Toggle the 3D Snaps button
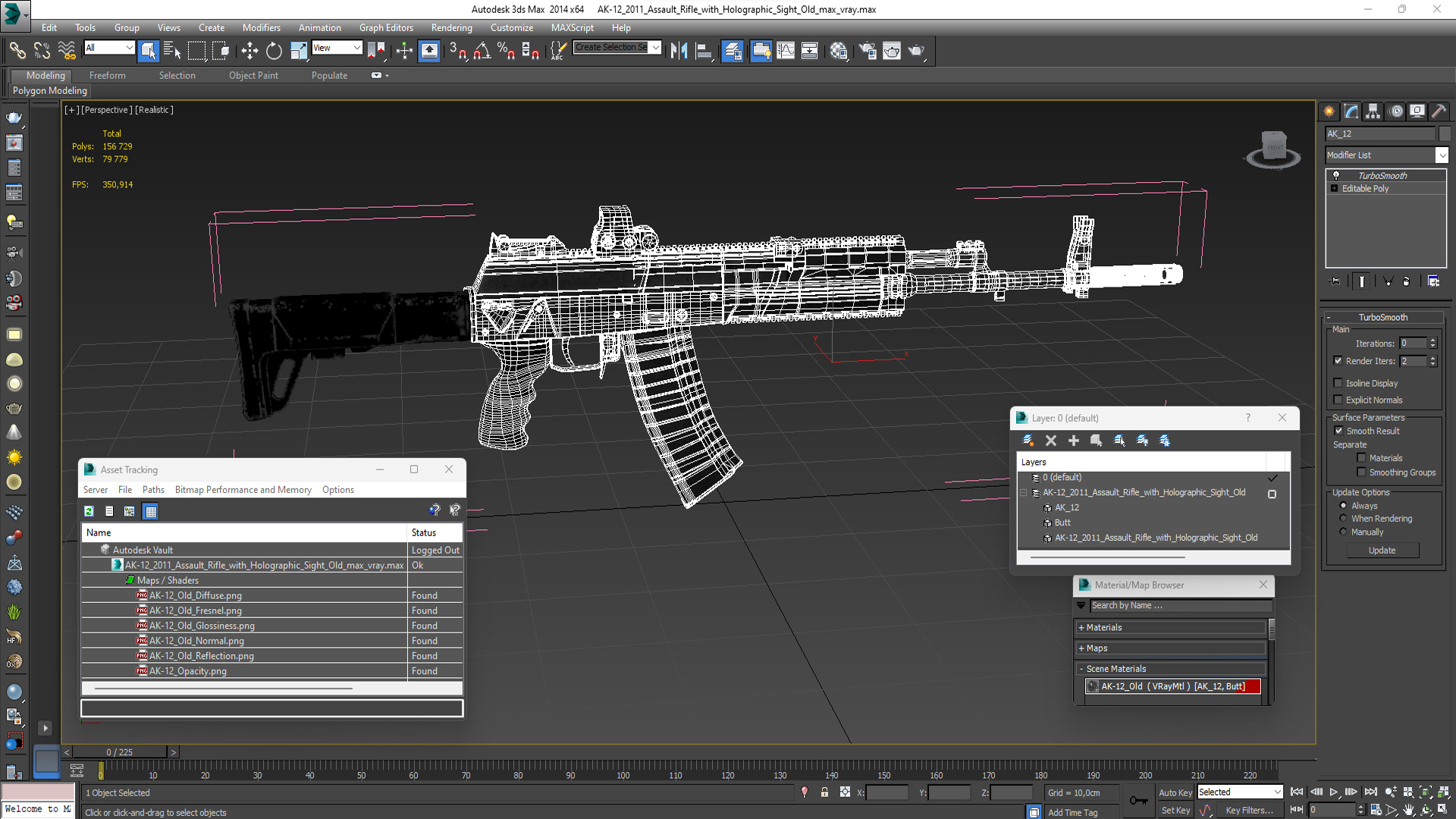Screen dimensions: 1456x819 [x=457, y=51]
